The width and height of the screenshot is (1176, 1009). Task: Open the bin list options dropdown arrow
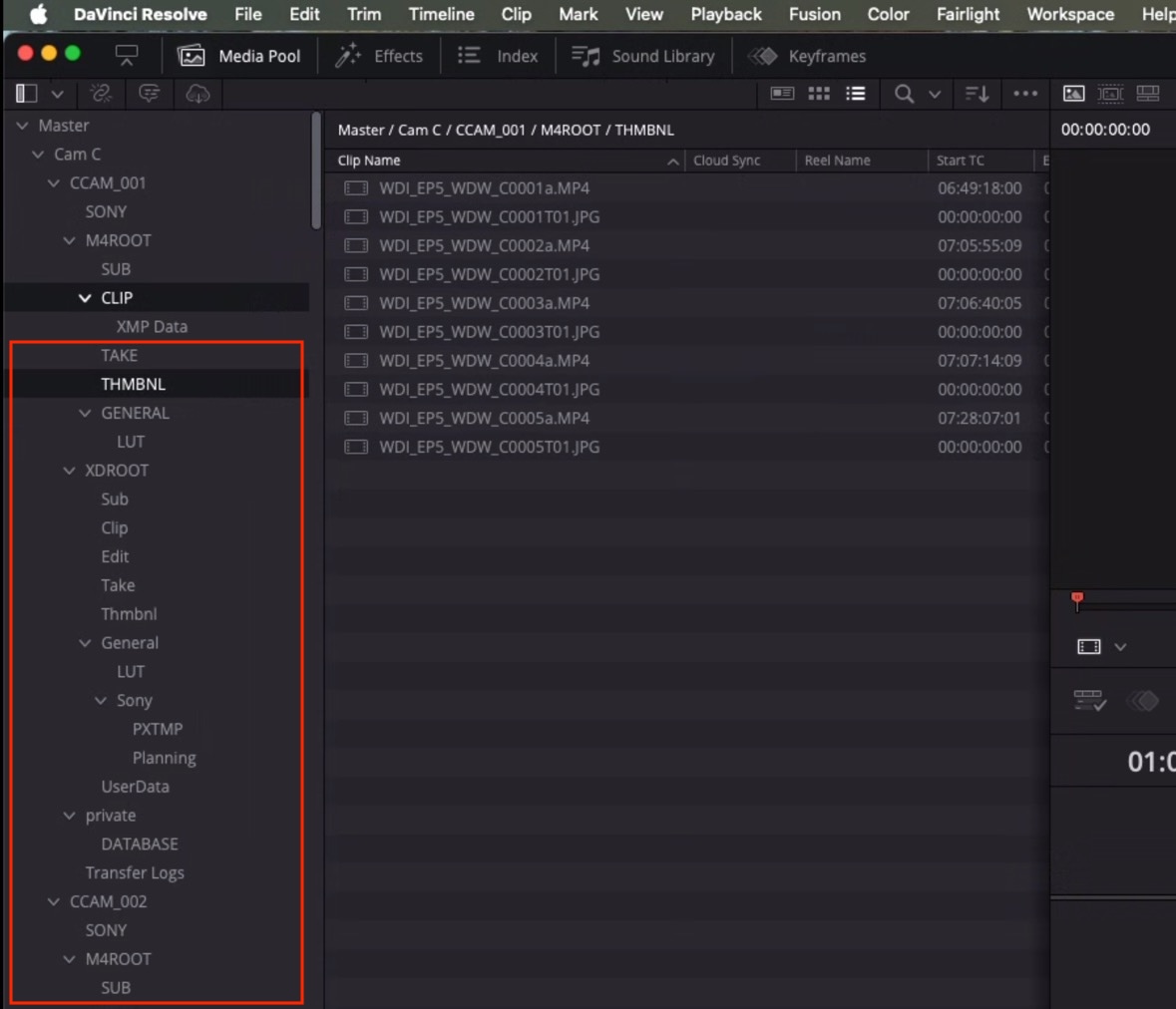57,95
